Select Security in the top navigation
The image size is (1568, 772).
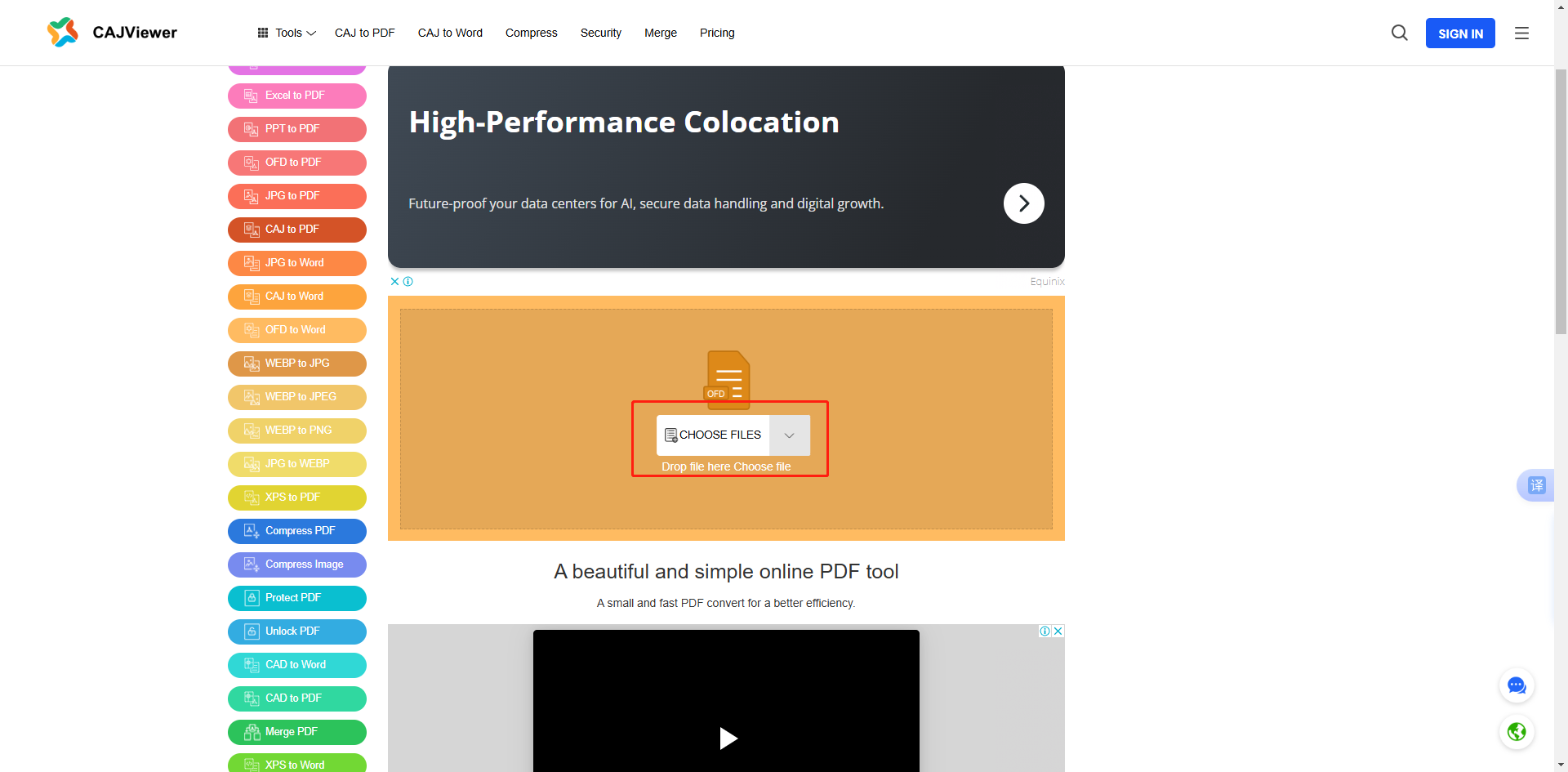(x=601, y=33)
